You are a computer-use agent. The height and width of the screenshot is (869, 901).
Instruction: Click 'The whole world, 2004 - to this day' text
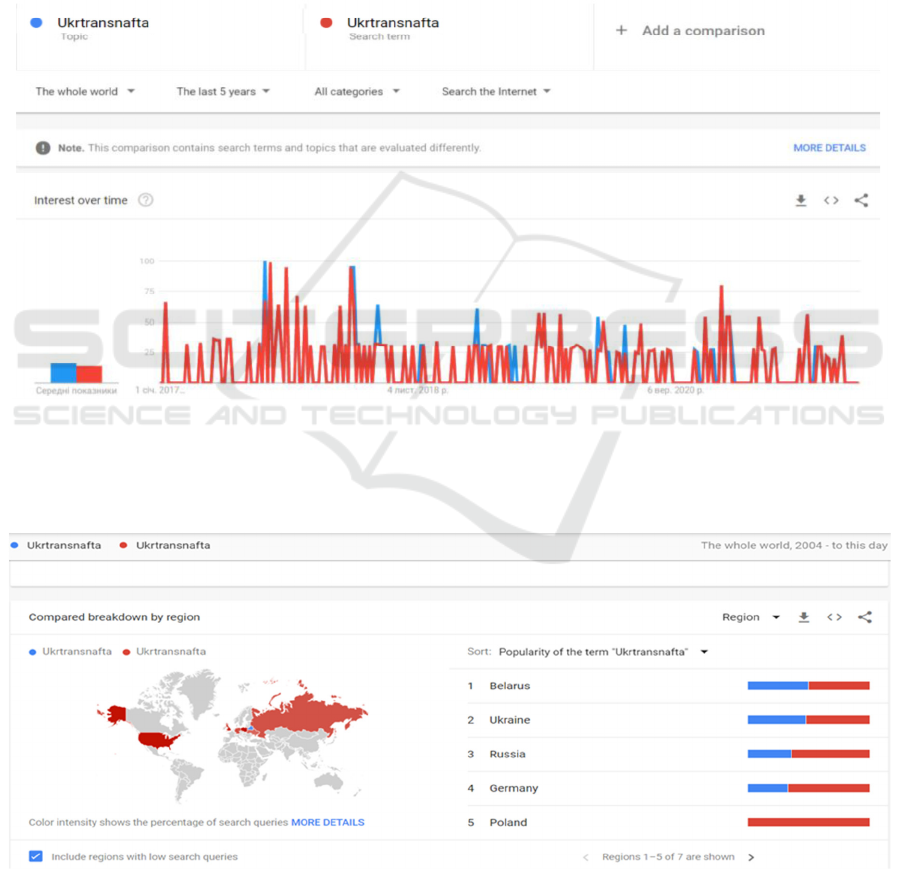pos(794,545)
